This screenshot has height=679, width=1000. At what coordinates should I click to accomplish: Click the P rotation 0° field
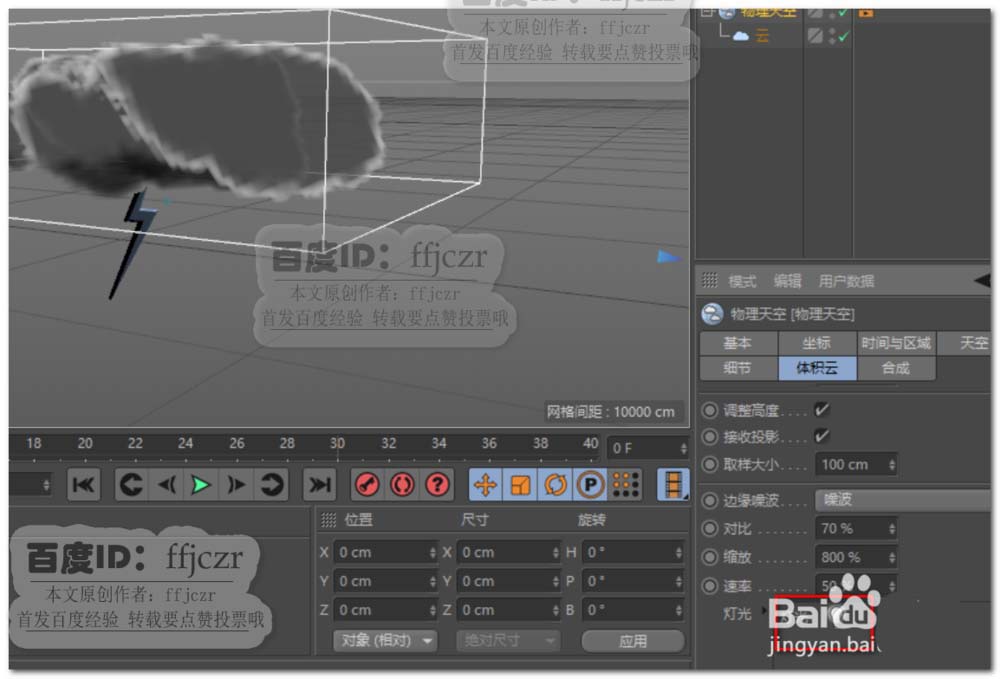click(x=633, y=581)
